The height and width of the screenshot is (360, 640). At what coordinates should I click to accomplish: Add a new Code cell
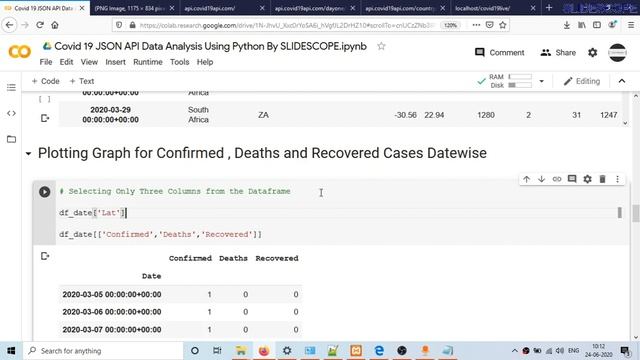(x=45, y=81)
